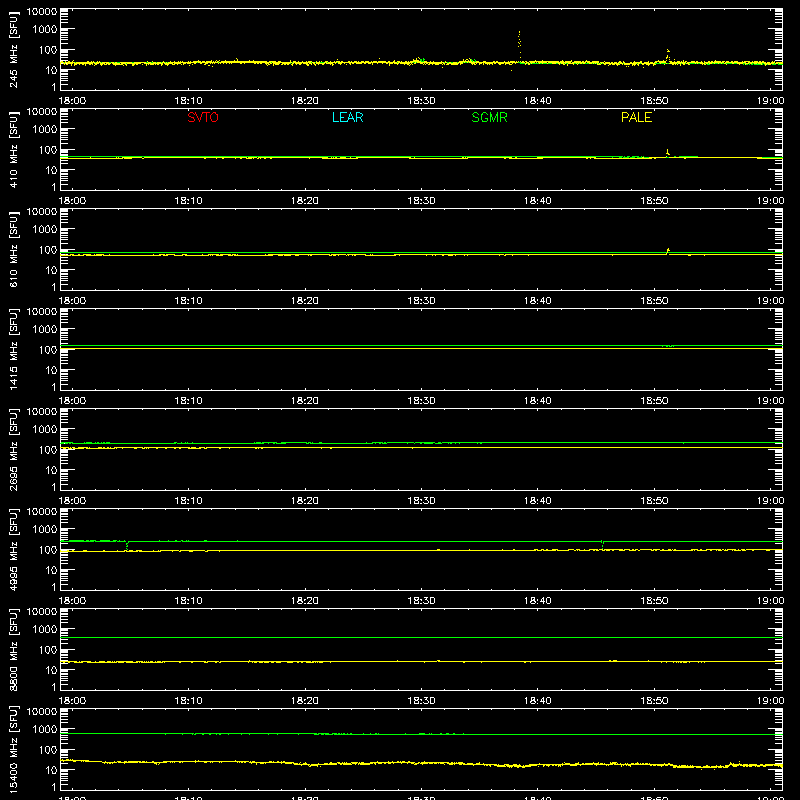Viewport: 800px width, 800px height.
Task: Click the 18:40 time label under 245 MHz plot
Action: [x=538, y=101]
